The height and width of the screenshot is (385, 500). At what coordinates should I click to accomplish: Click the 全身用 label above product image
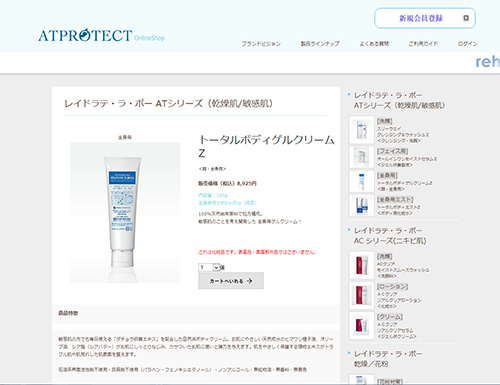tap(125, 137)
